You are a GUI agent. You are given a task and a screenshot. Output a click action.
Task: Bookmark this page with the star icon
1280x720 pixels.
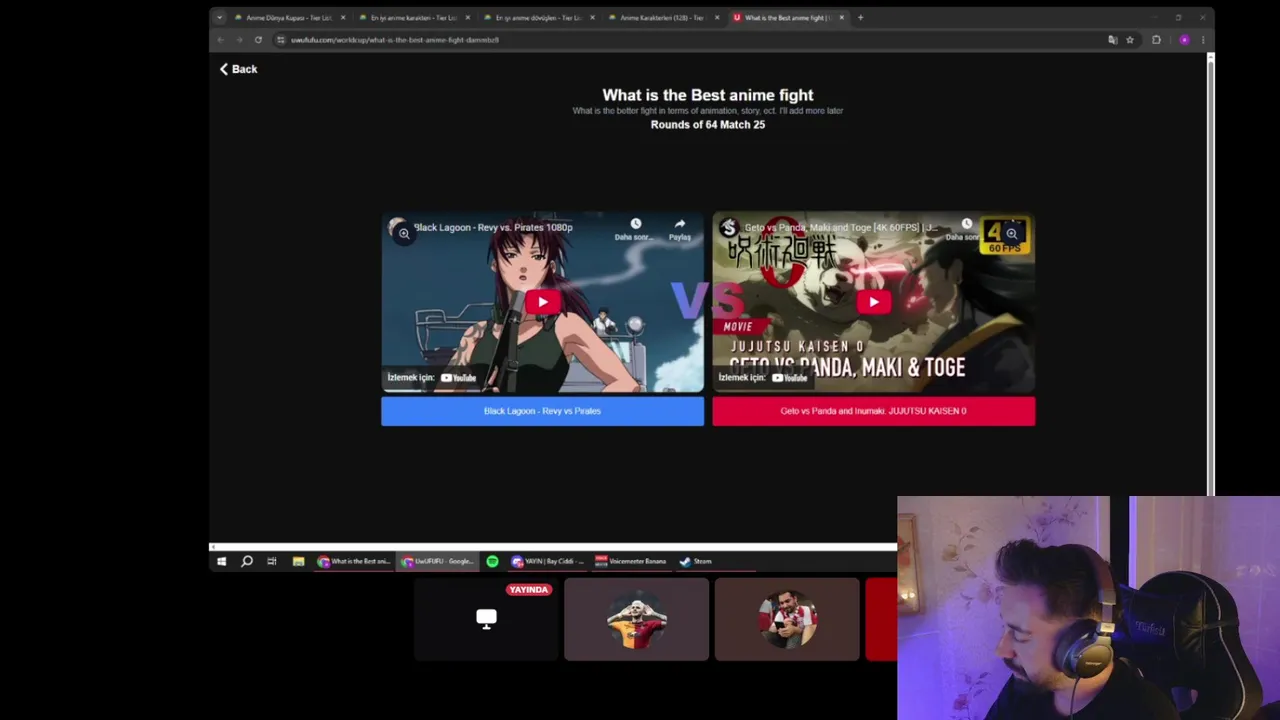click(x=1130, y=40)
